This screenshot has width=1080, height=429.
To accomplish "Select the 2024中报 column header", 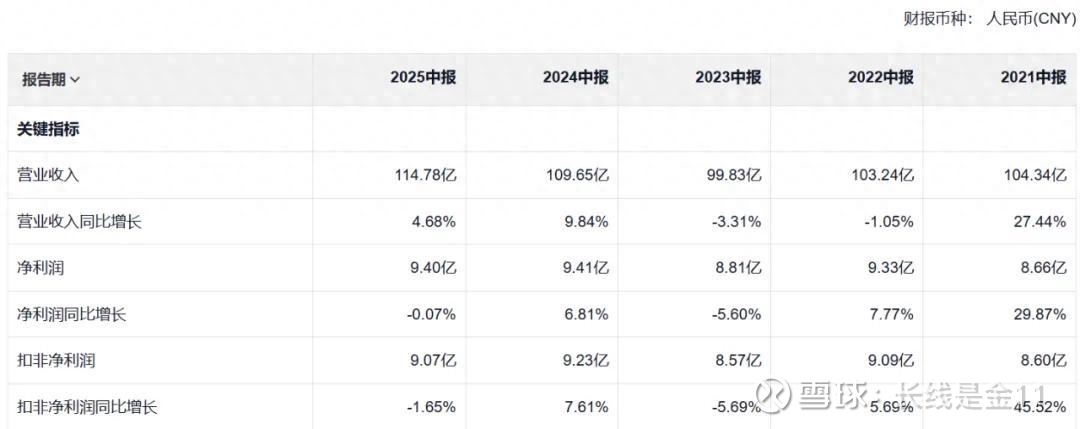I will (575, 78).
